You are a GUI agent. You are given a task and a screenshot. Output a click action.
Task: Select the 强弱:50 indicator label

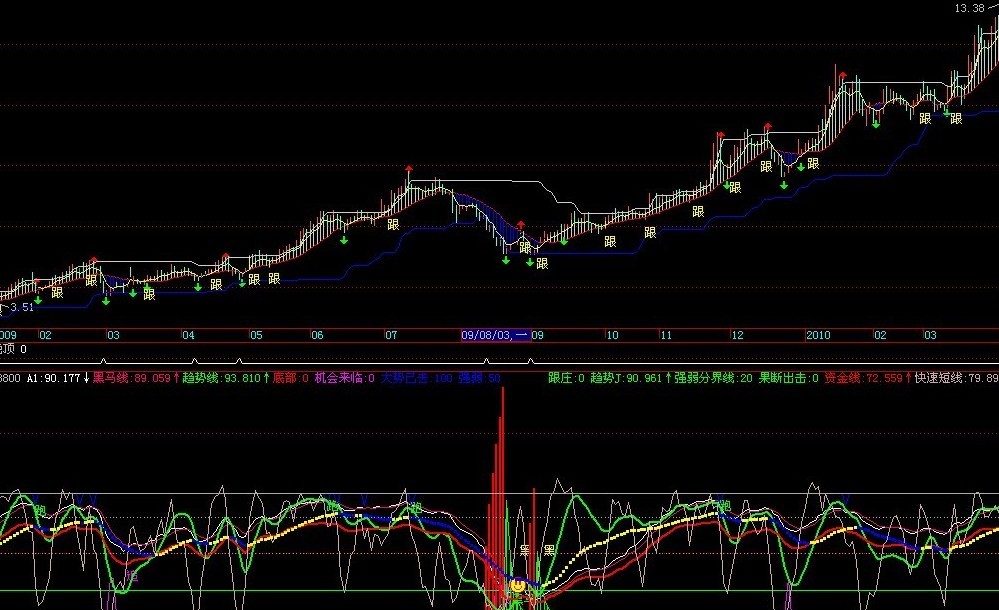pyautogui.click(x=479, y=378)
